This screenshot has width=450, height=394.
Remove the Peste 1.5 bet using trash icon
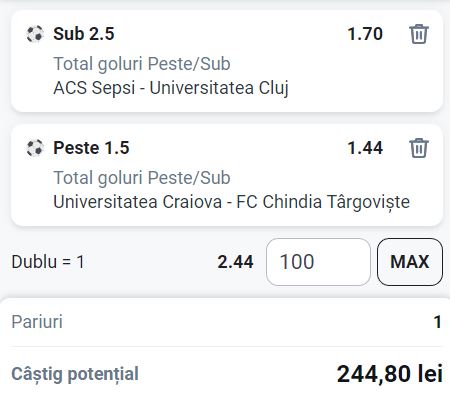click(419, 148)
